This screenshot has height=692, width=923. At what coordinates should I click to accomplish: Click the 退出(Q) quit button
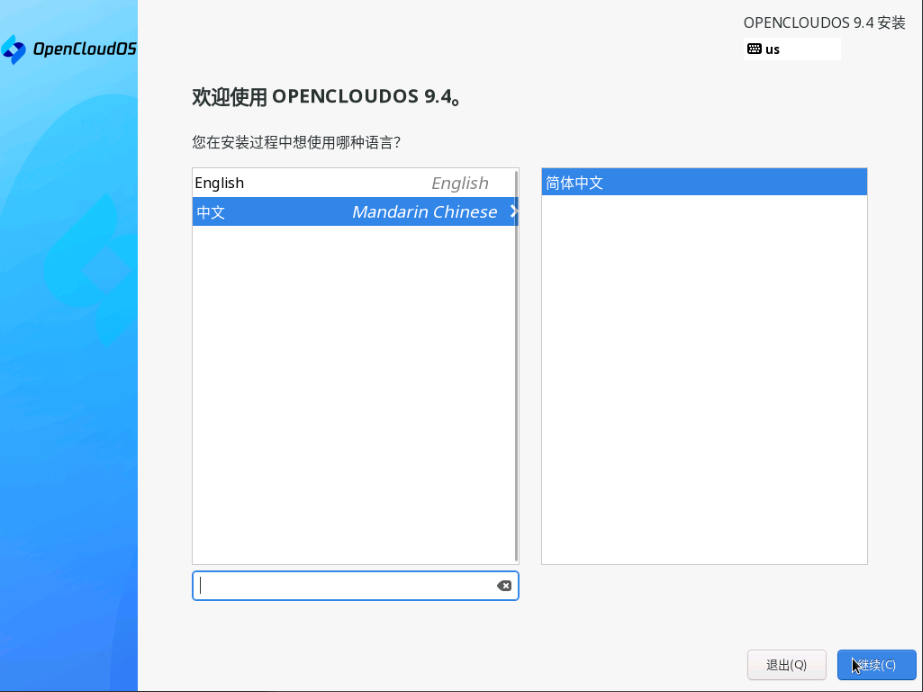tap(786, 665)
